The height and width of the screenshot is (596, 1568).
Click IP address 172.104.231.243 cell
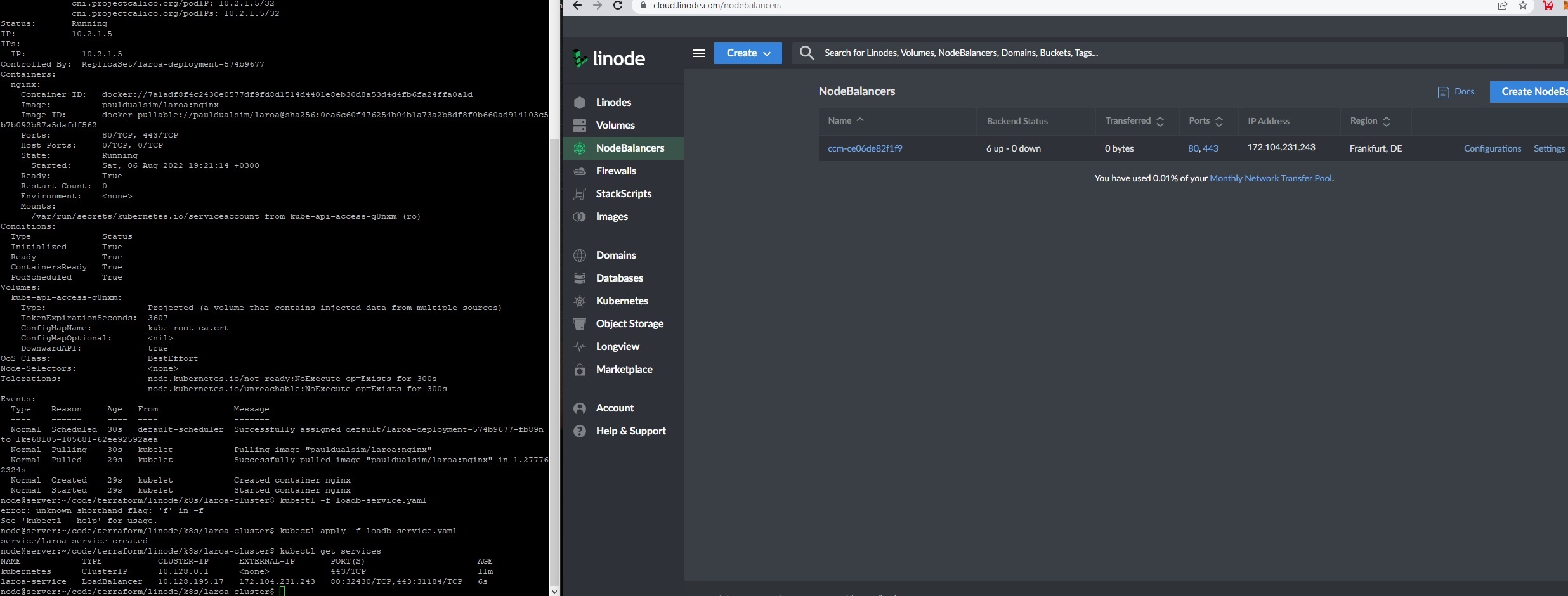1281,148
